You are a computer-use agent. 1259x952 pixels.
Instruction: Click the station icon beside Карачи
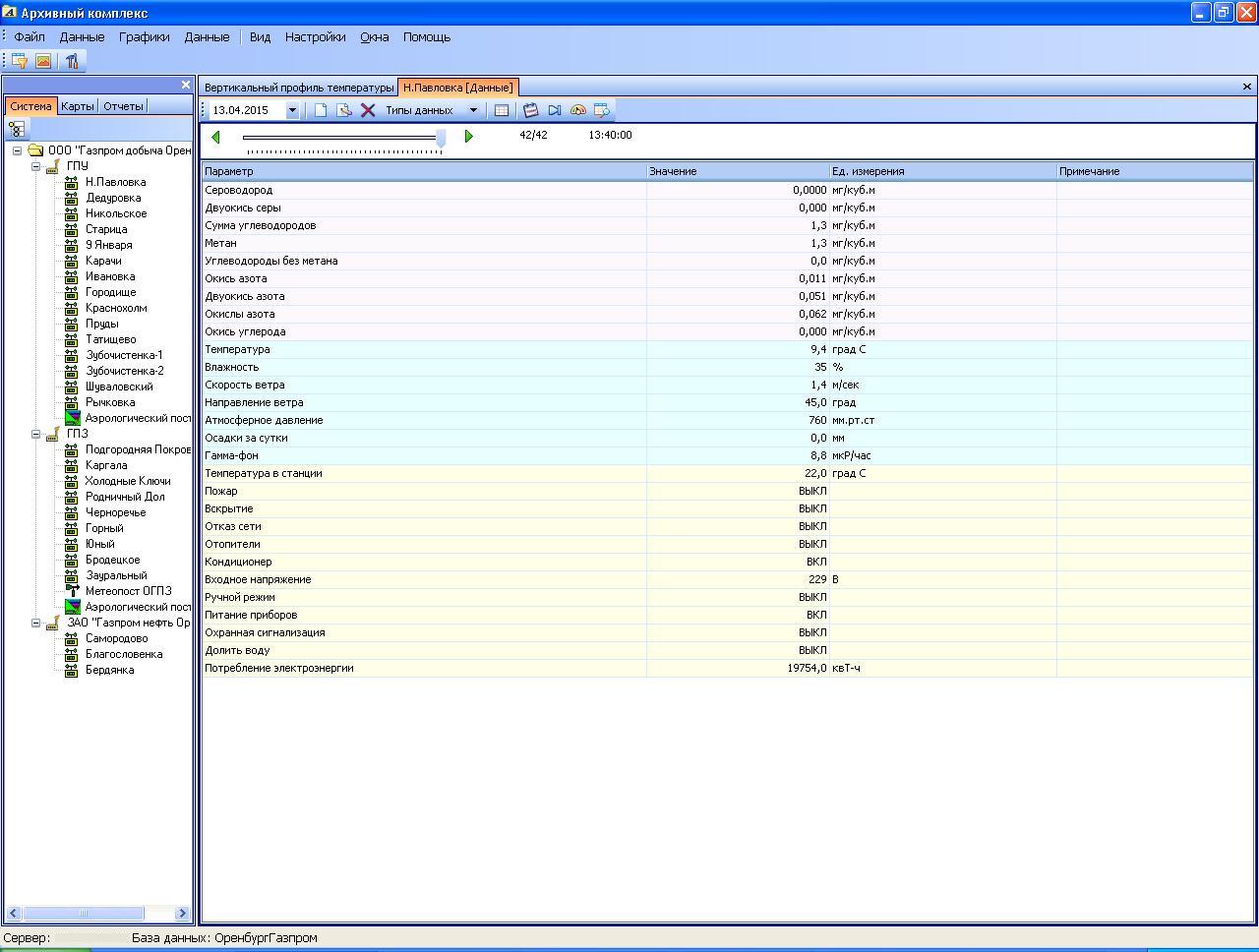72,261
